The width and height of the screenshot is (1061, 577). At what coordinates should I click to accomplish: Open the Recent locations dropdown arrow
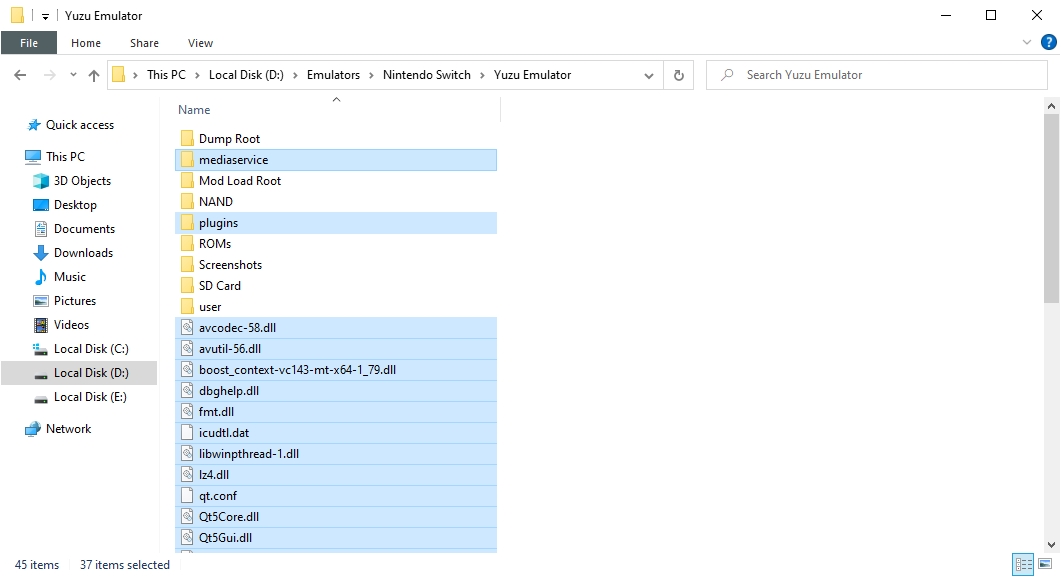73,75
